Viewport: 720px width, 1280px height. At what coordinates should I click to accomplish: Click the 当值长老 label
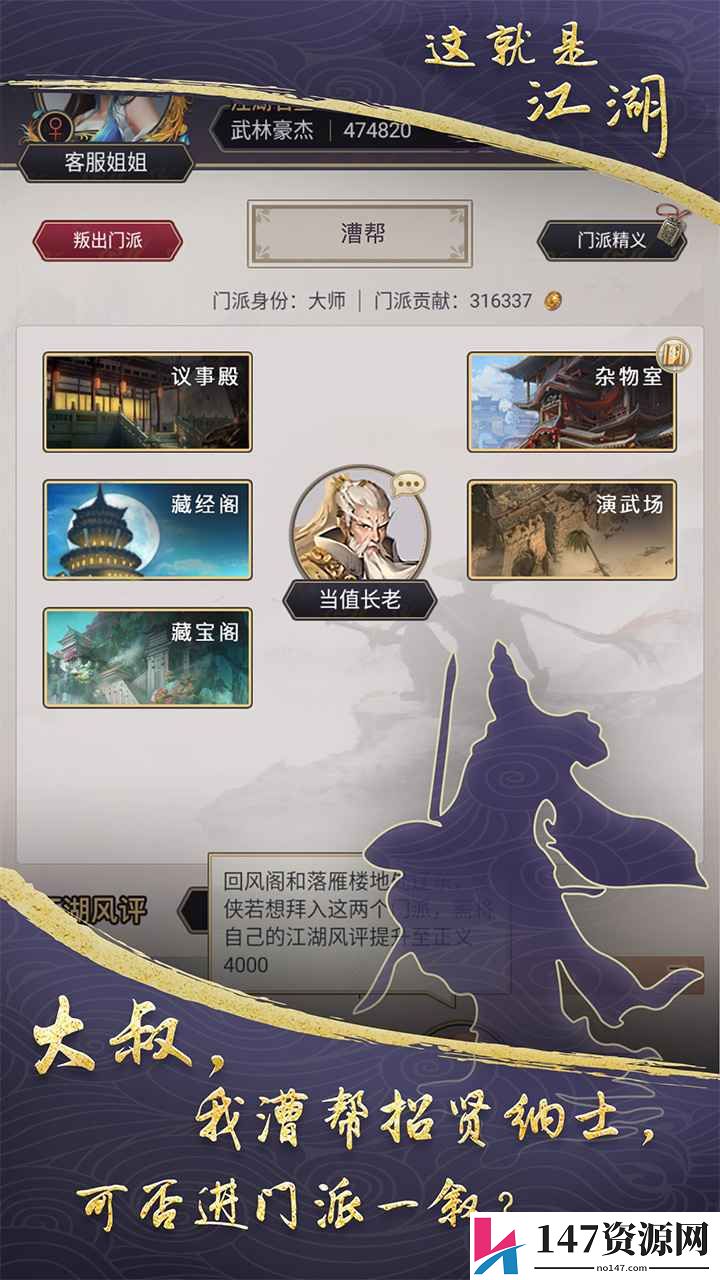pos(360,600)
